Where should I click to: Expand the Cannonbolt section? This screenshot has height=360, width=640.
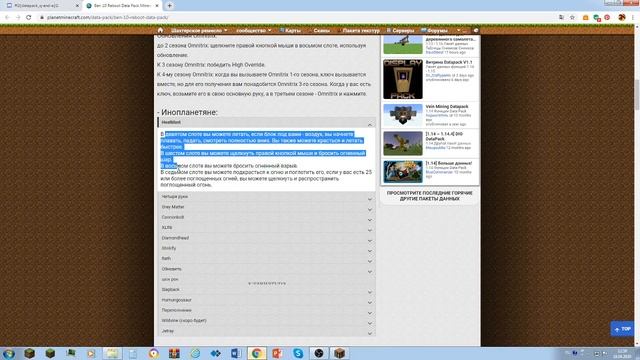tap(266, 217)
